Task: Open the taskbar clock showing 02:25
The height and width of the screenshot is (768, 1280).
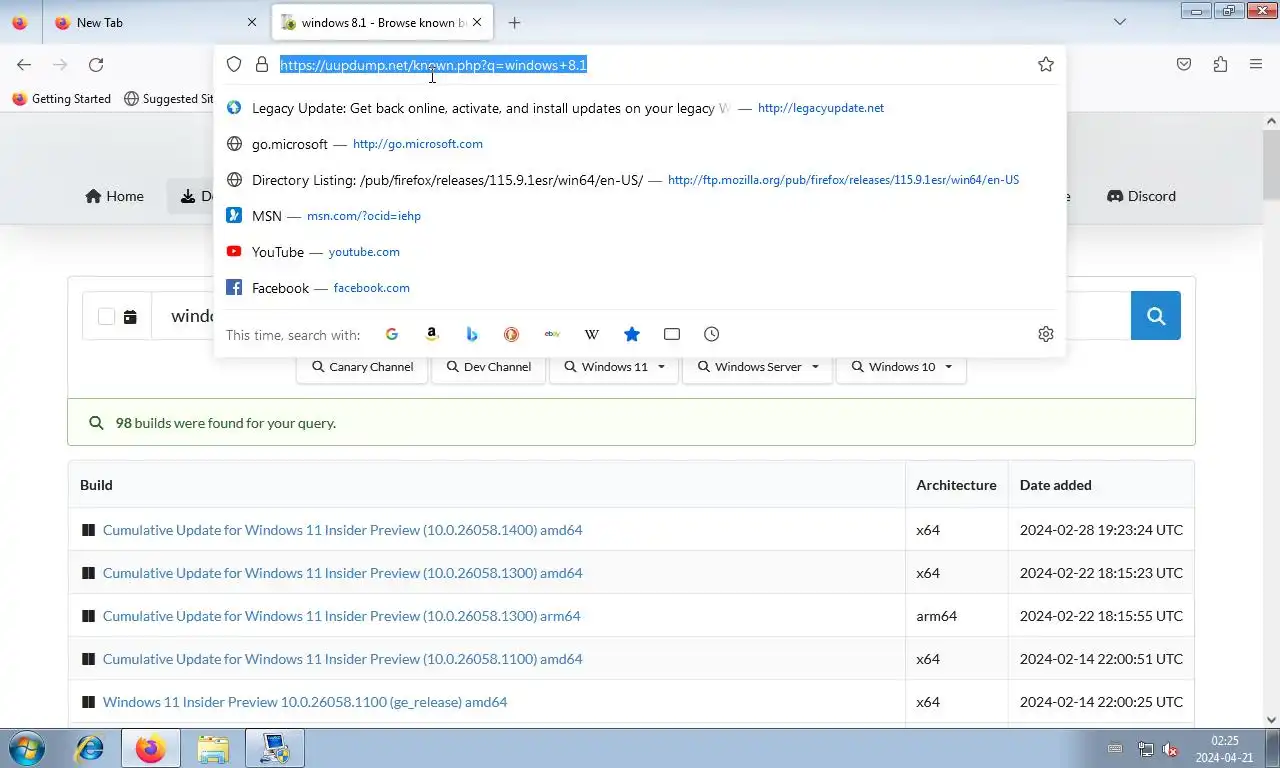Action: (1224, 749)
